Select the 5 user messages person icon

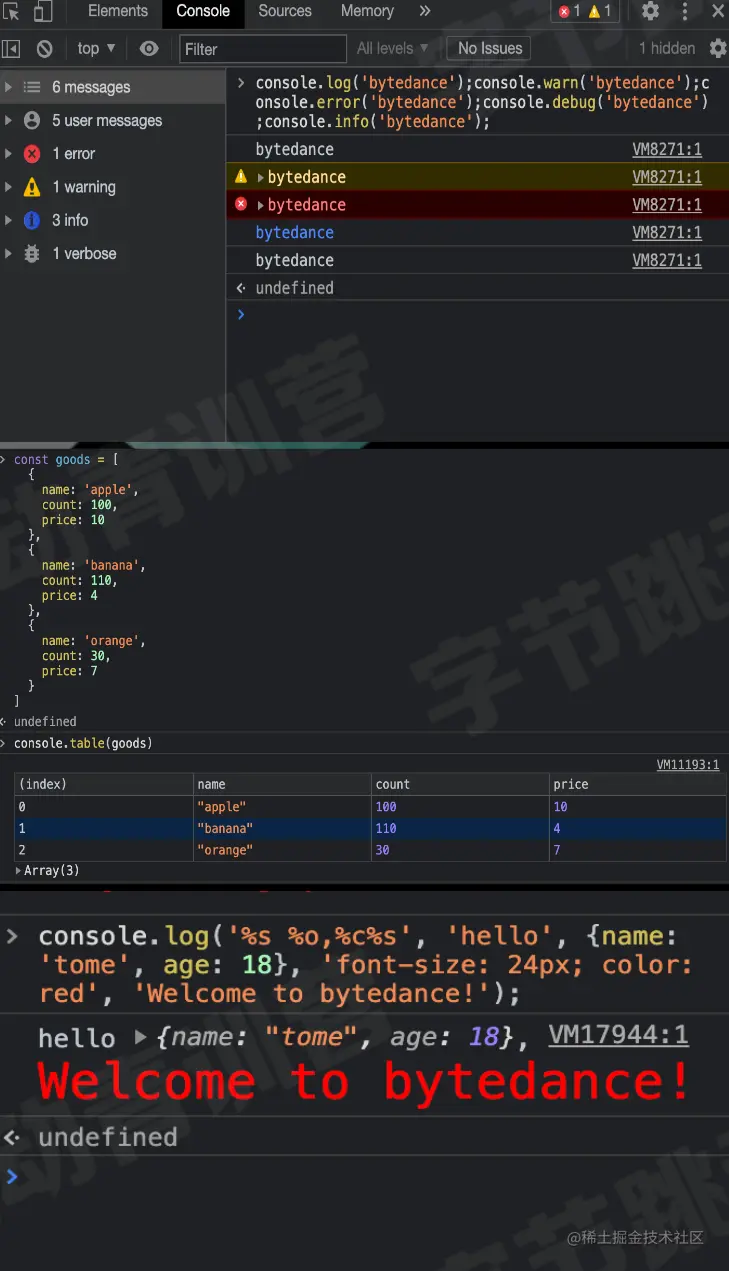32,120
